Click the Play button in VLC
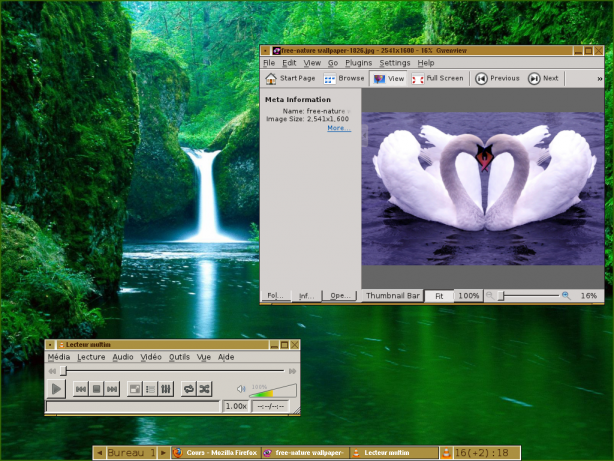 [56, 389]
